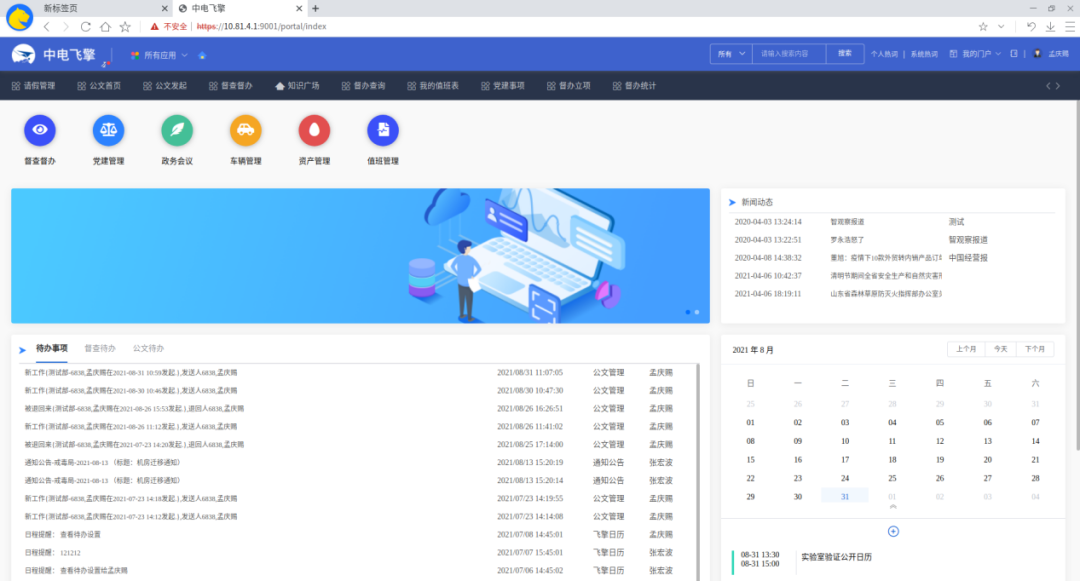This screenshot has width=1080, height=581.
Task: Click the 搜索 button
Action: tap(845, 54)
